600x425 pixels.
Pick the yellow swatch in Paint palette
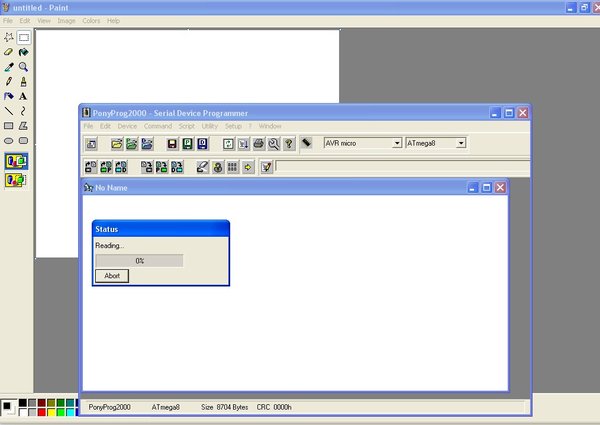coord(51,412)
